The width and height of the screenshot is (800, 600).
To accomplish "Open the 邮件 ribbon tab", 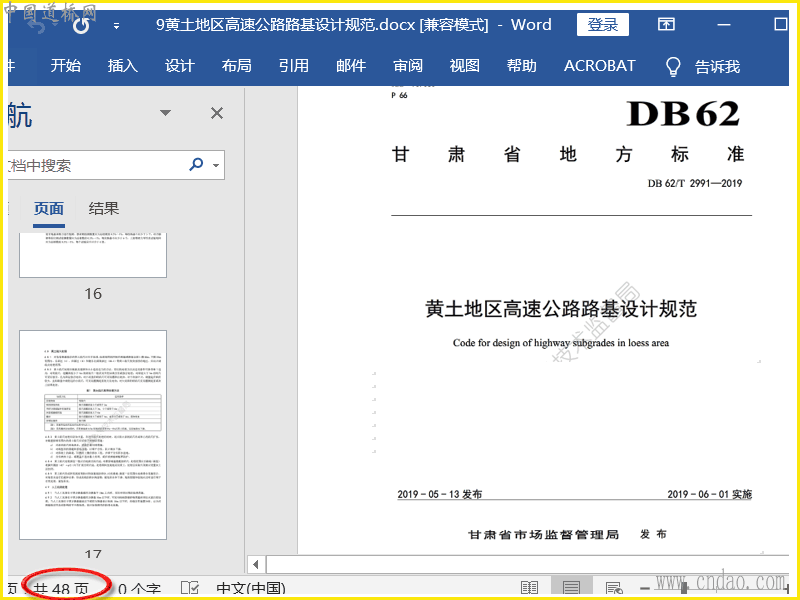I will 351,65.
